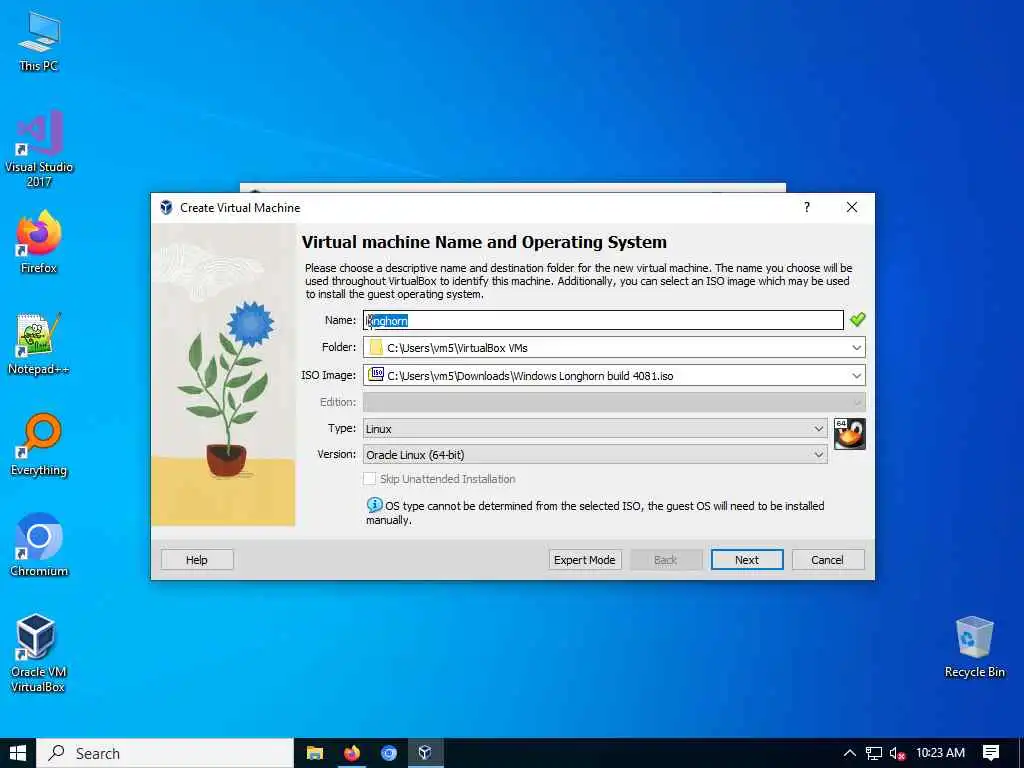Viewport: 1024px width, 768px height.
Task: Click the heading Virtual machine Name and Operating System
Action: 484,242
